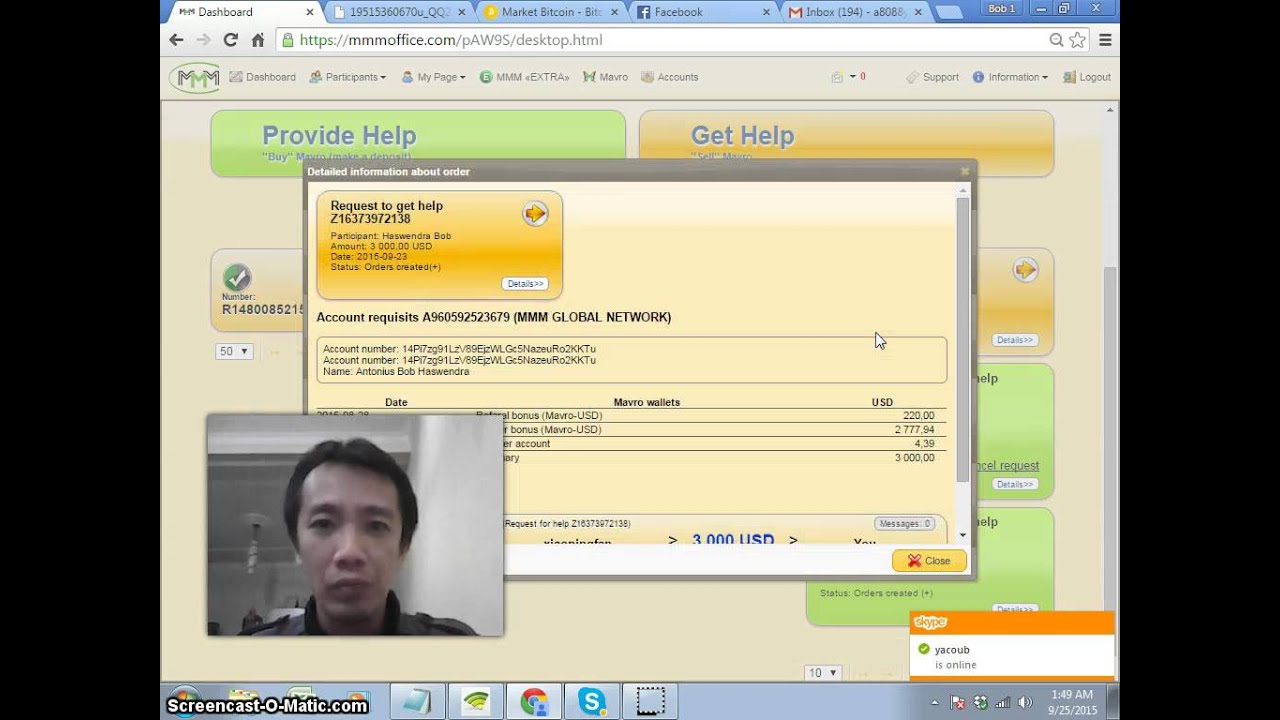Image resolution: width=1280 pixels, height=720 pixels.
Task: Click Details>> below the cancel request link
Action: 1014,484
